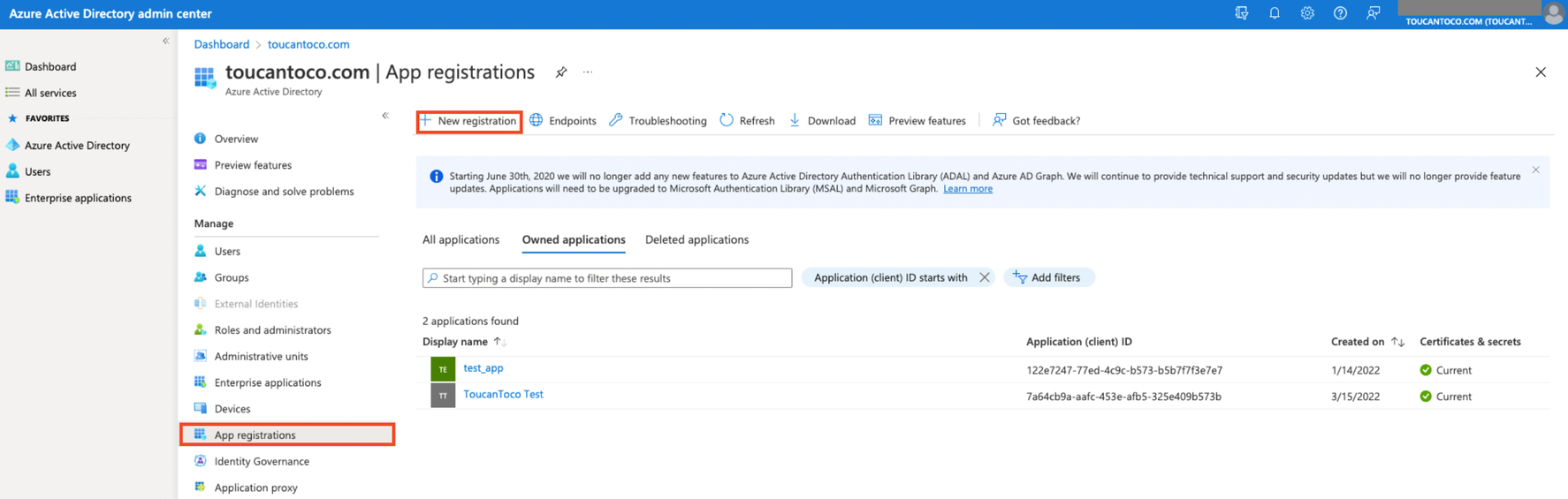Click the feedback icon in top bar
This screenshot has height=499, width=1568.
(1373, 13)
